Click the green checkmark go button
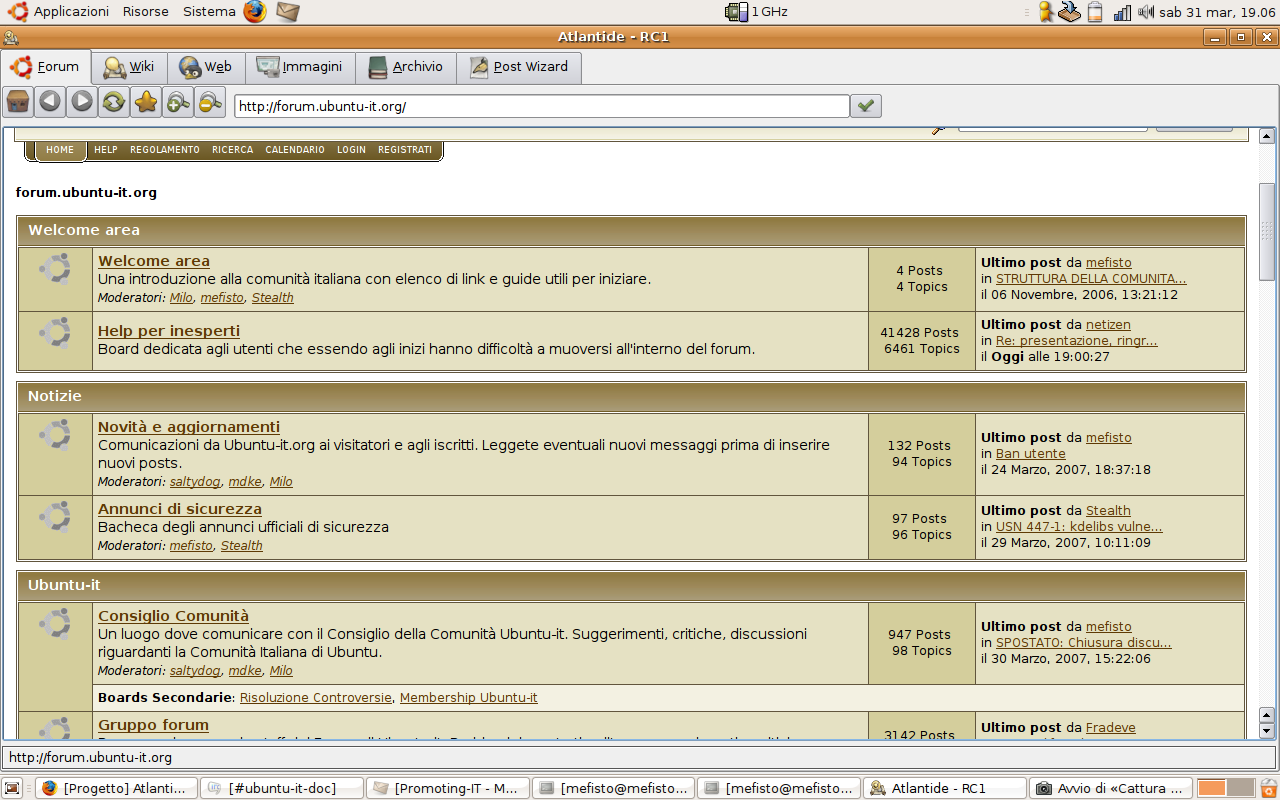Image resolution: width=1280 pixels, height=800 pixels. tap(866, 105)
